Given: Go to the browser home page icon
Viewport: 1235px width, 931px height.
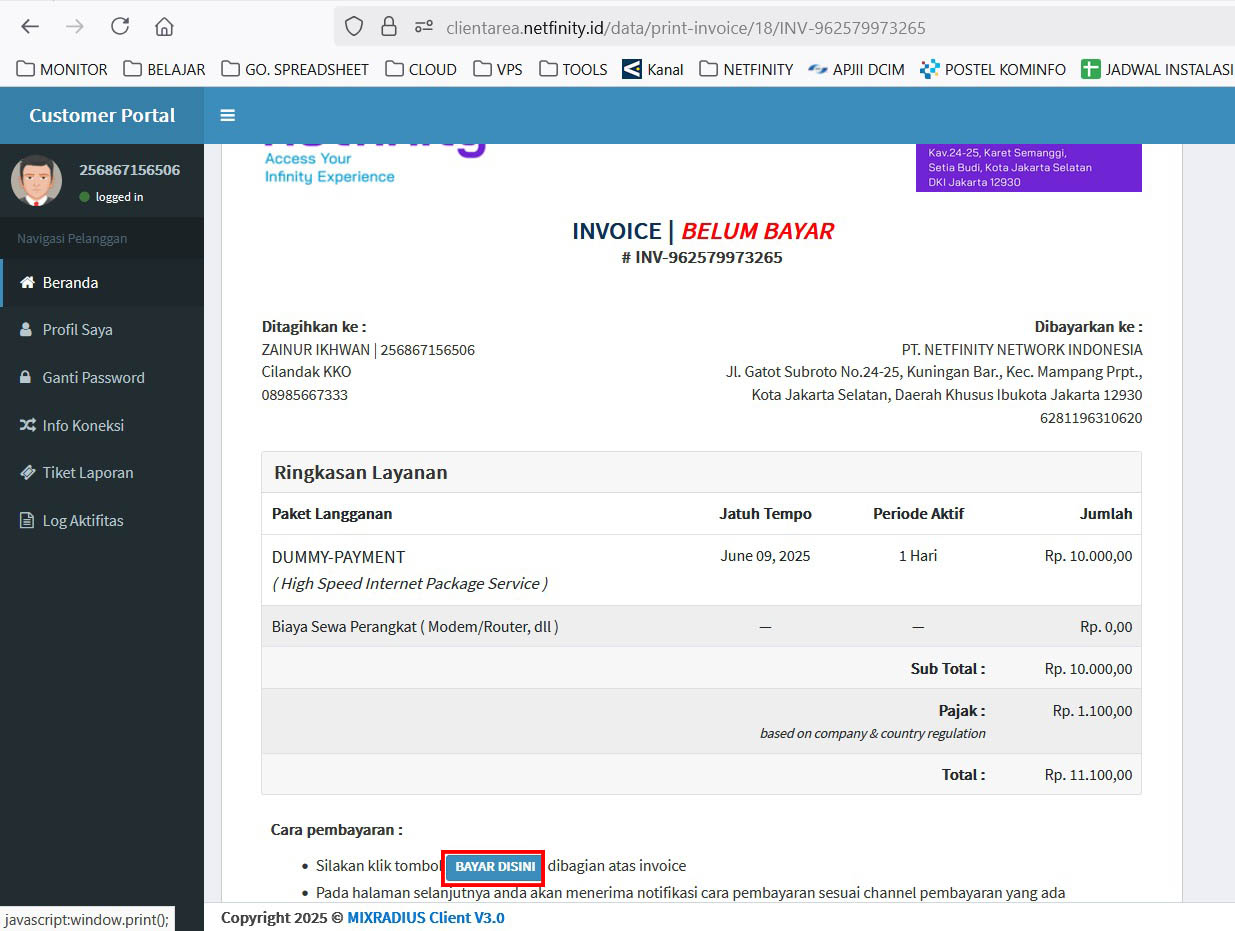Looking at the screenshot, I should 164,27.
